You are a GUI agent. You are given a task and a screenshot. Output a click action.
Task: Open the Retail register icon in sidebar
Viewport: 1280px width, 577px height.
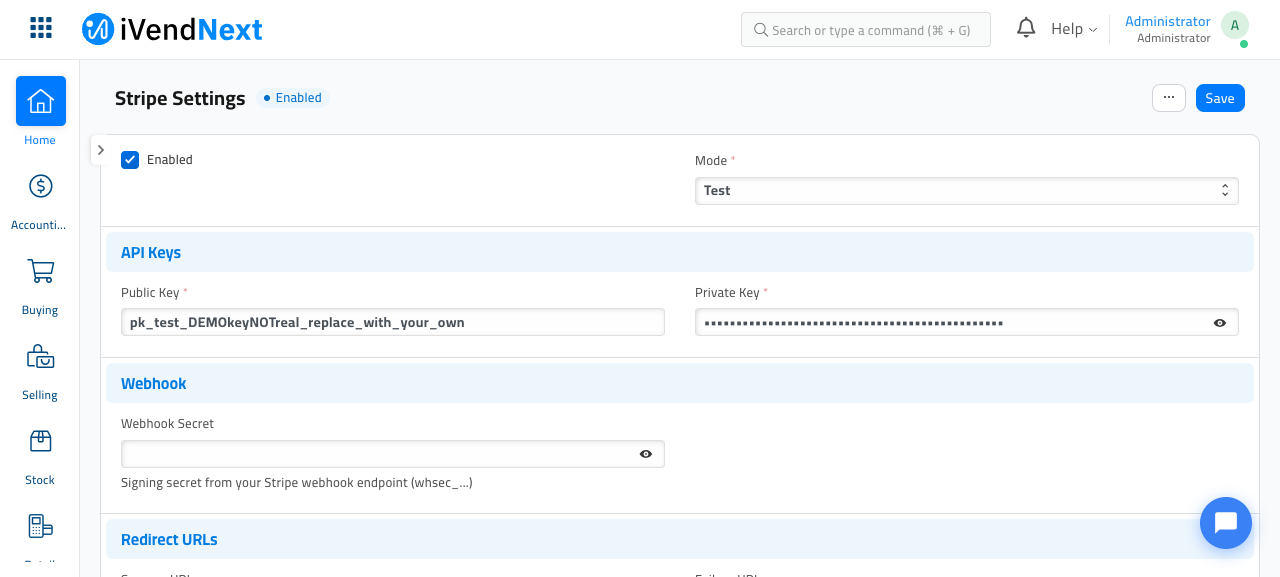pos(41,526)
